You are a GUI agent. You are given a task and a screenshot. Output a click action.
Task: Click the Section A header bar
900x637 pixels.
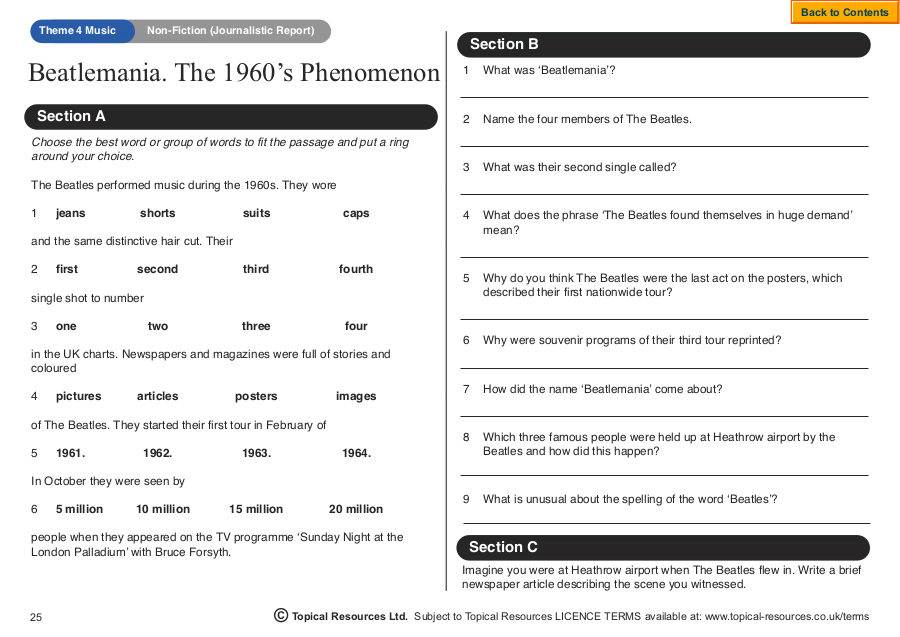point(231,116)
